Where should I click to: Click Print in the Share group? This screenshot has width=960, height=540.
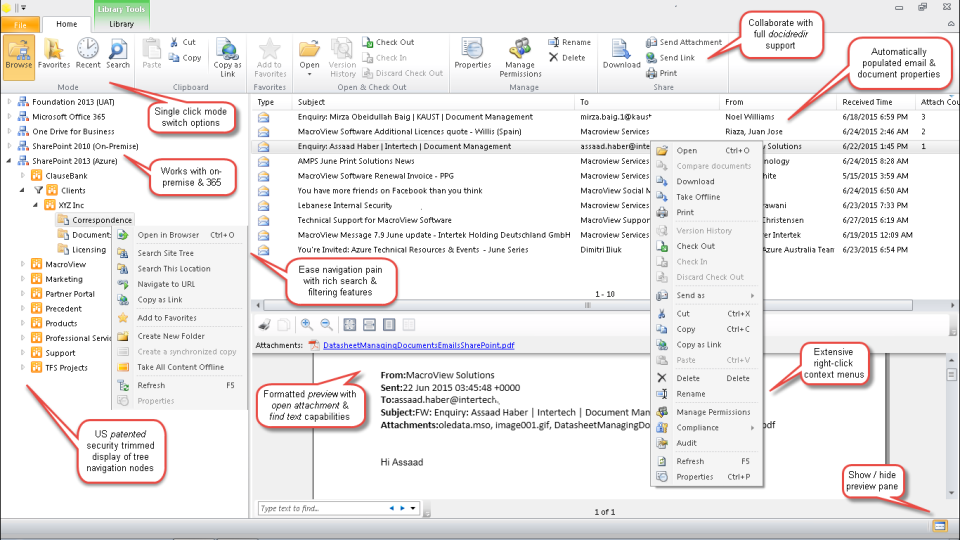[x=661, y=73]
